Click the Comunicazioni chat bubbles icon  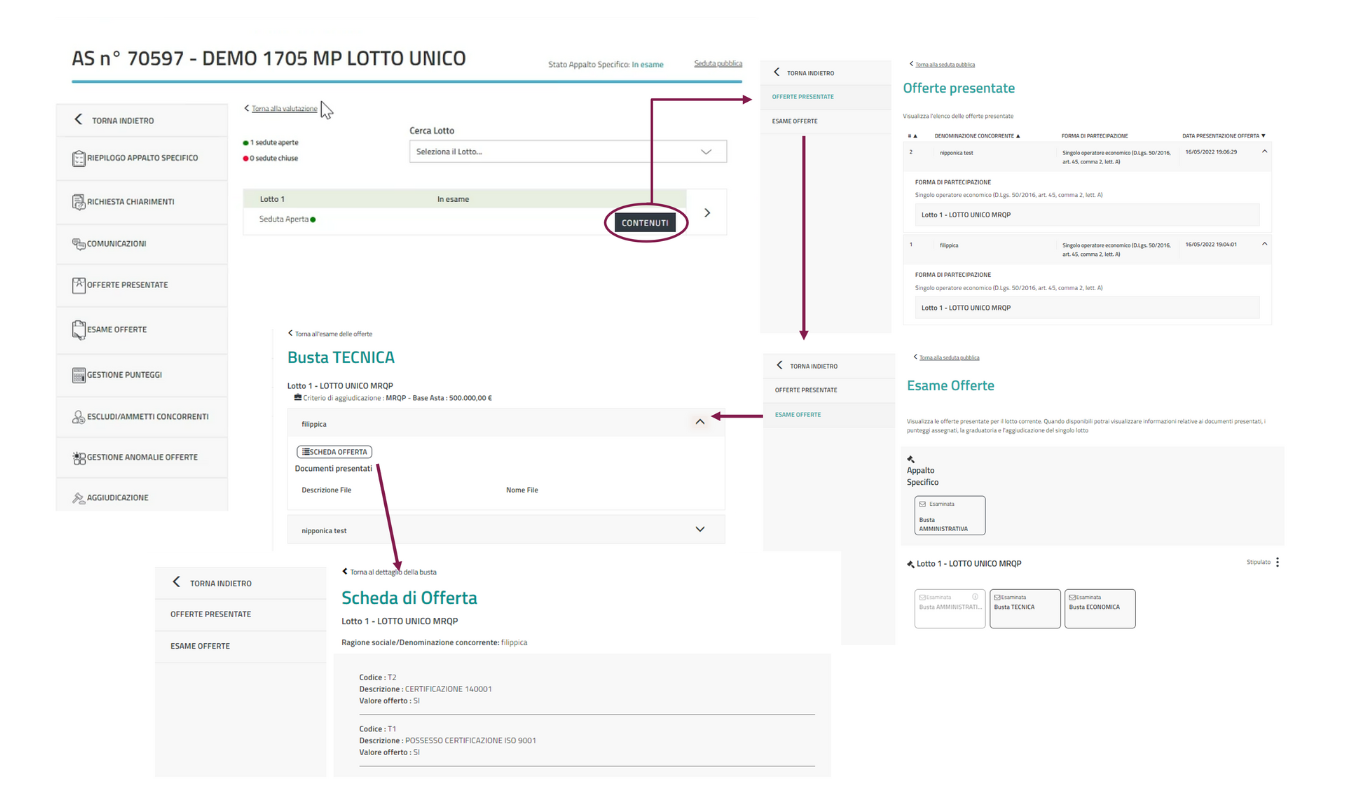79,244
